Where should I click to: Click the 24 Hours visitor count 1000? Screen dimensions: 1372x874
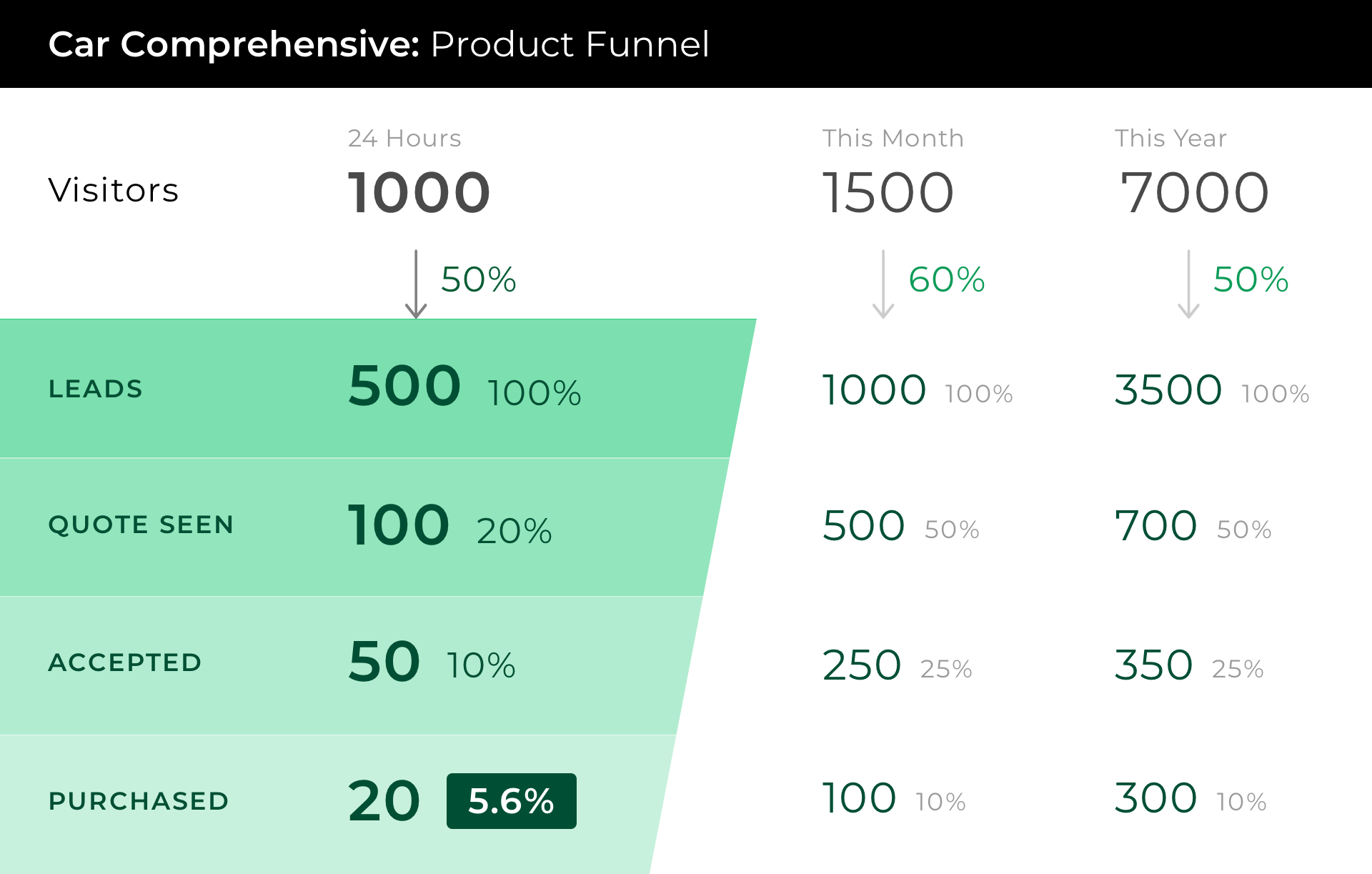[419, 193]
